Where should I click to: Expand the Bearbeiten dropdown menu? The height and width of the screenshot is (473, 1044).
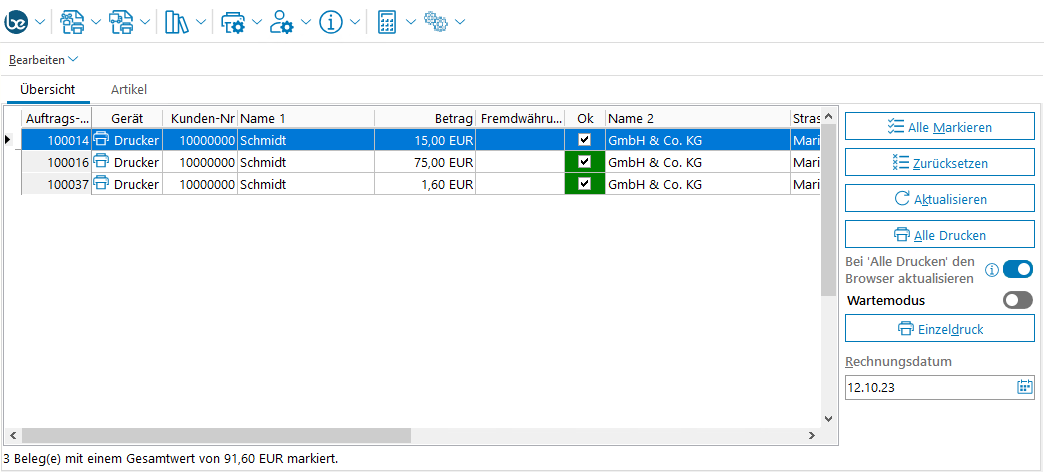(x=43, y=60)
